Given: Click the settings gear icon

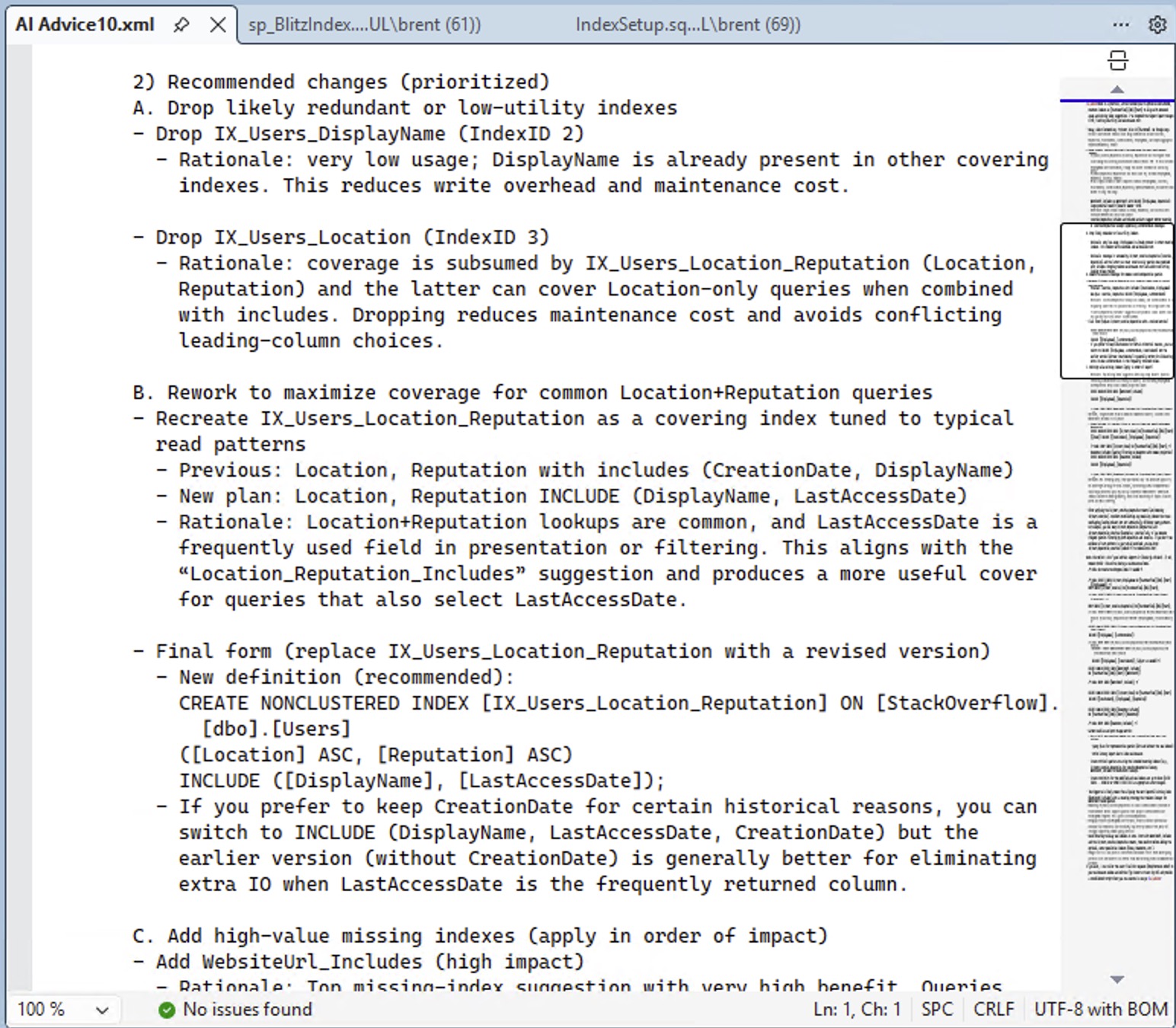Looking at the screenshot, I should pos(1157,25).
